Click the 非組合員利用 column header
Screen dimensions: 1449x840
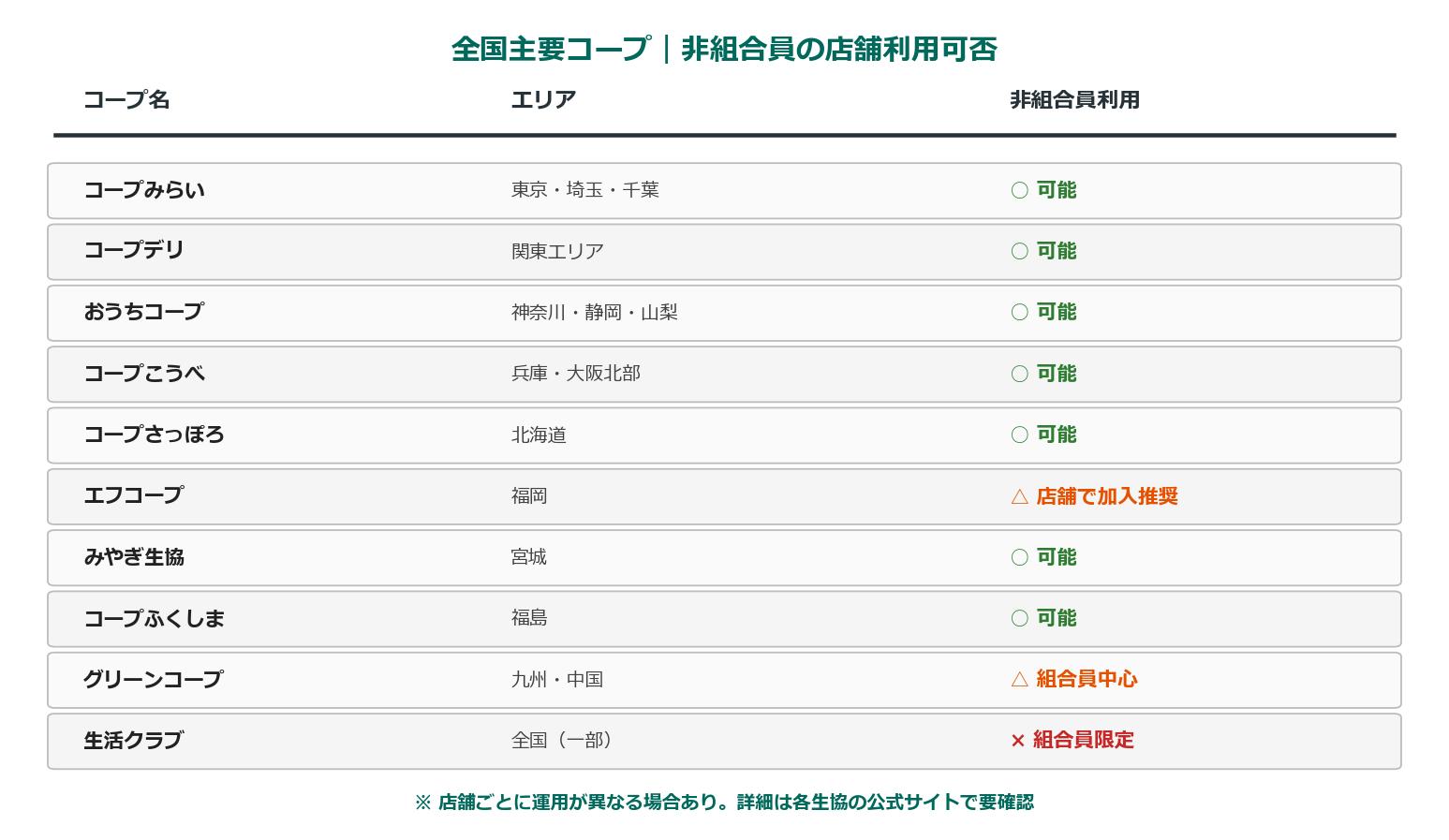pyautogui.click(x=1074, y=99)
